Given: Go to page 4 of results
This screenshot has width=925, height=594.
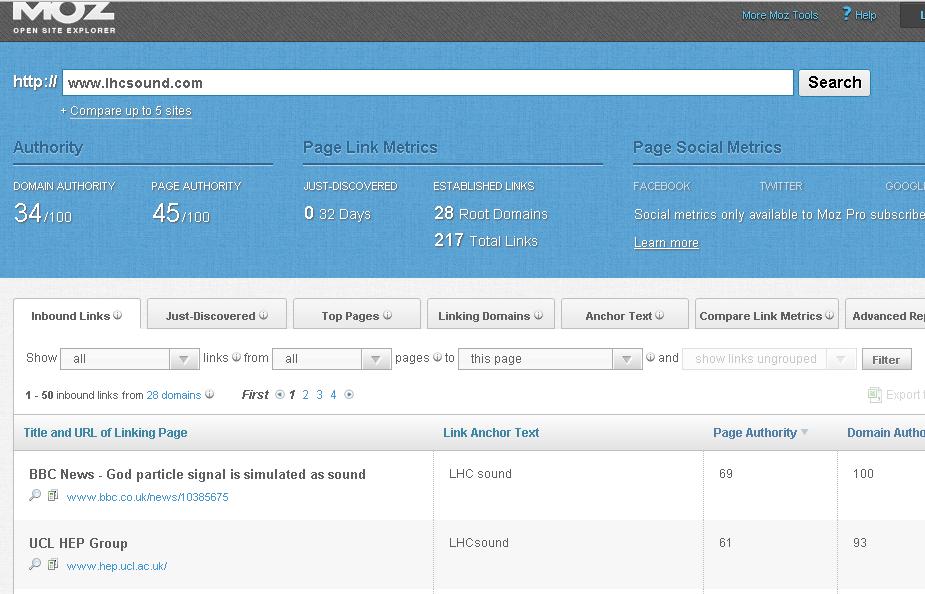Looking at the screenshot, I should pos(333,395).
